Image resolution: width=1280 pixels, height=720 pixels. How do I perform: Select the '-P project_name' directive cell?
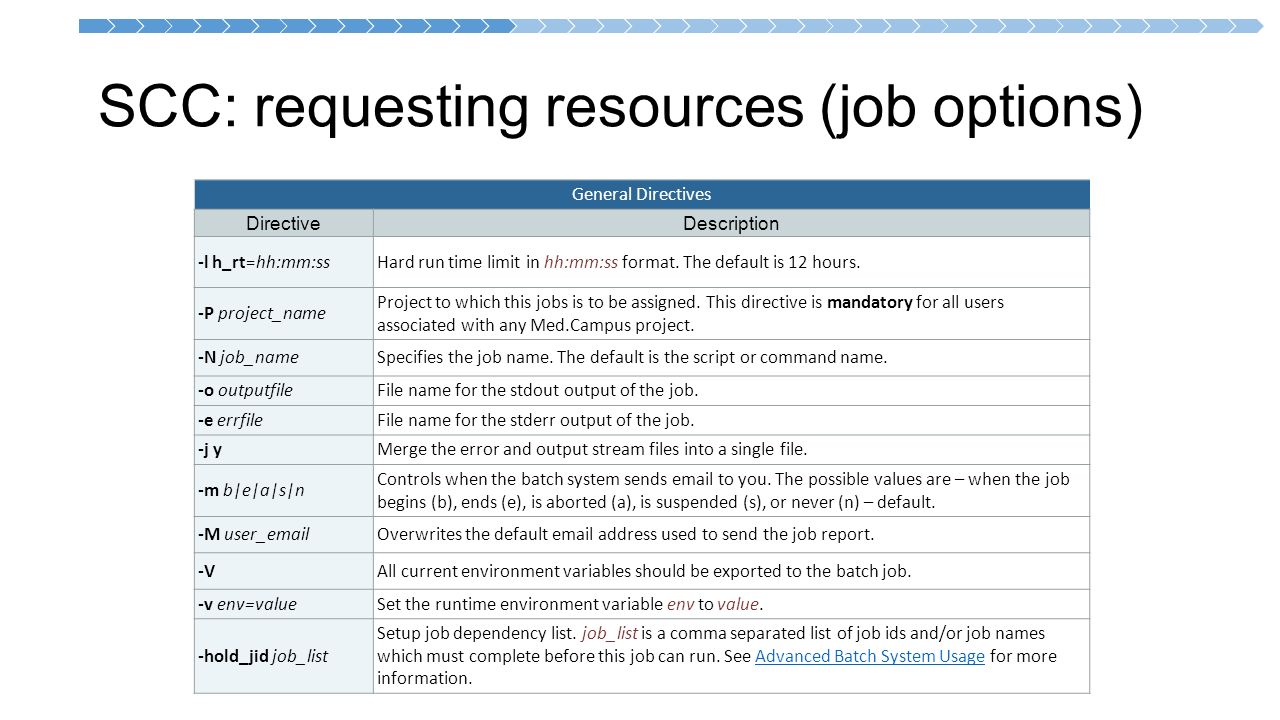(284, 313)
